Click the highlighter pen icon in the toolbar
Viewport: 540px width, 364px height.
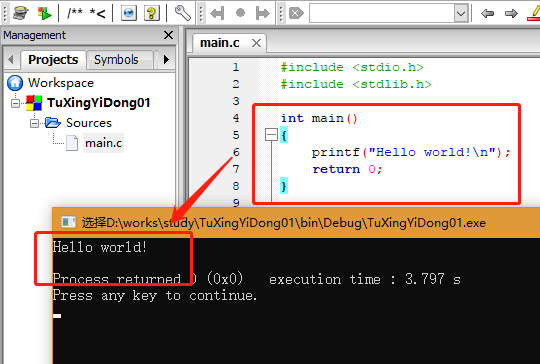click(534, 13)
